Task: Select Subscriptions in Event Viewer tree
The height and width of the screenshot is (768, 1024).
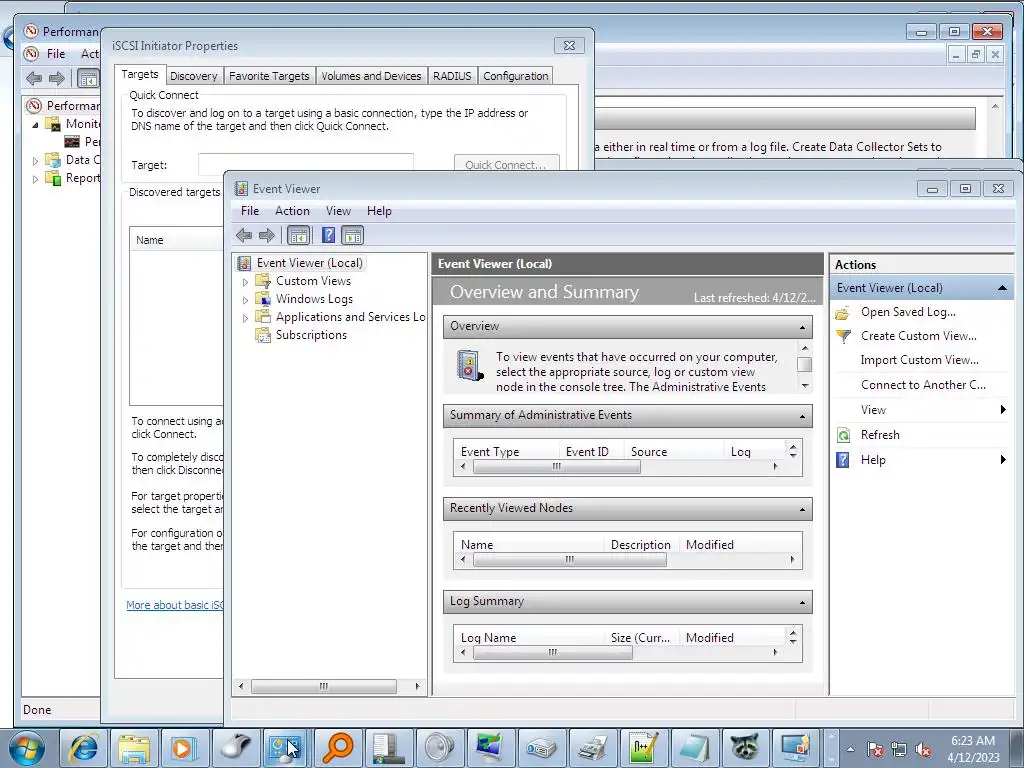Action: pyautogui.click(x=311, y=335)
